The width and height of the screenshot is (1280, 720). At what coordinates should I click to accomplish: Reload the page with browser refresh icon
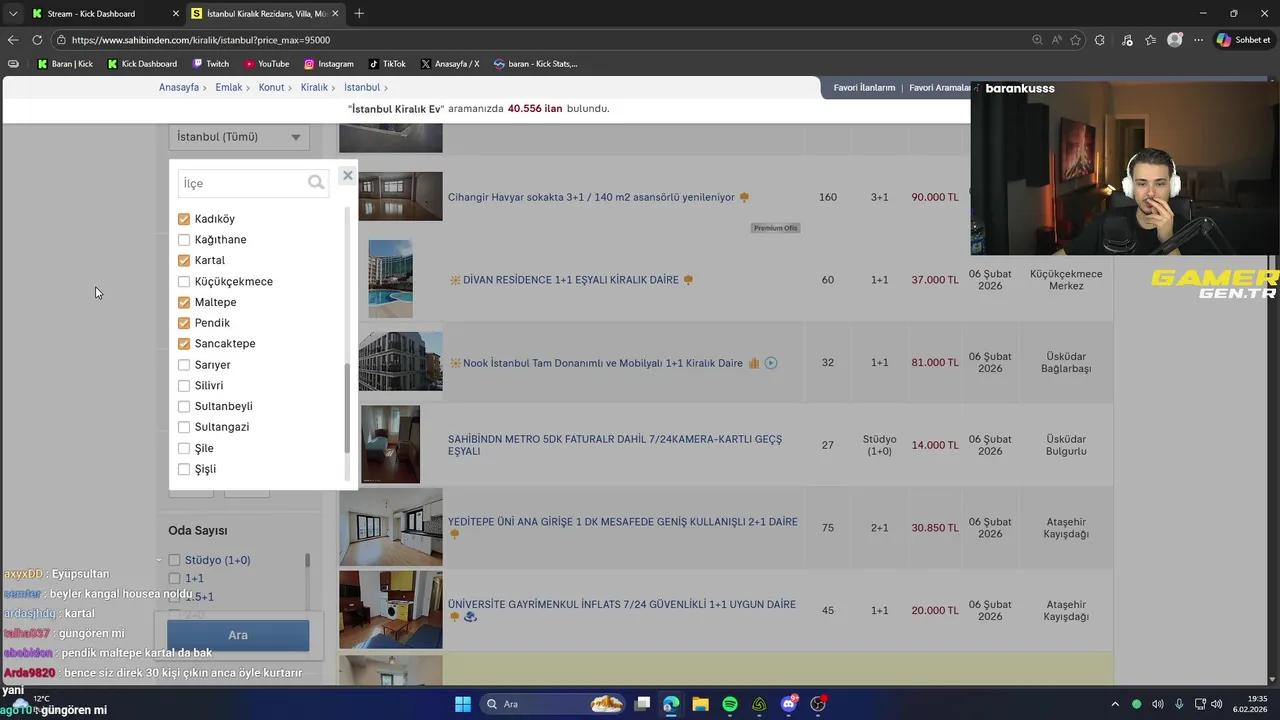pyautogui.click(x=37, y=40)
